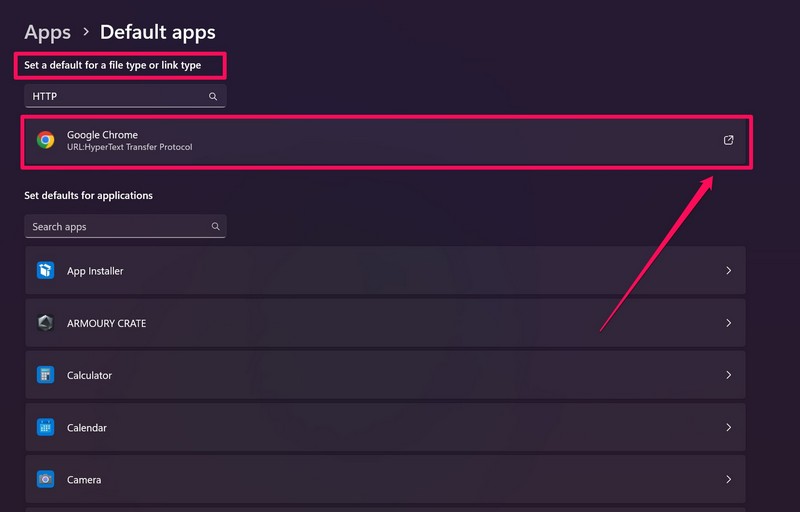Image resolution: width=800 pixels, height=512 pixels.
Task: Click the Google Chrome icon
Action: (45, 140)
